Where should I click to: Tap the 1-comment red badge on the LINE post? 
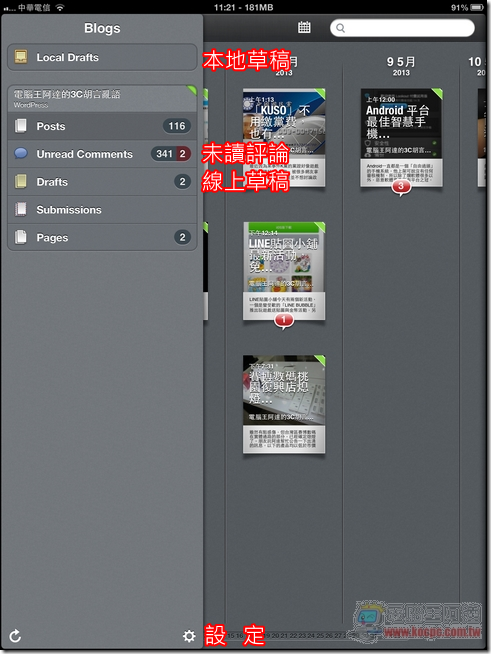point(284,320)
